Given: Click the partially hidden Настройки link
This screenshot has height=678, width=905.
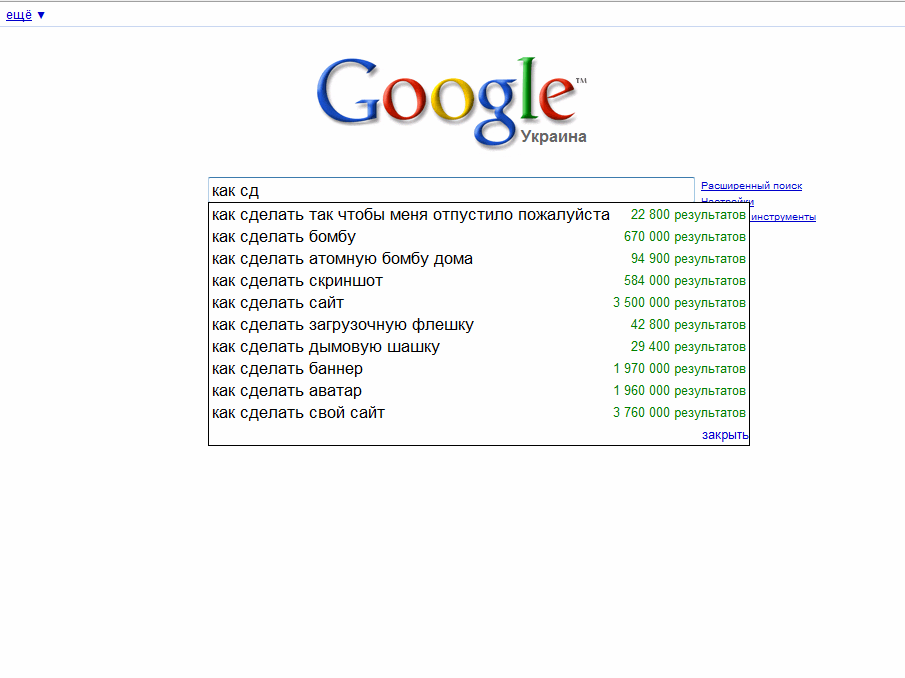Looking at the screenshot, I should pyautogui.click(x=727, y=200).
